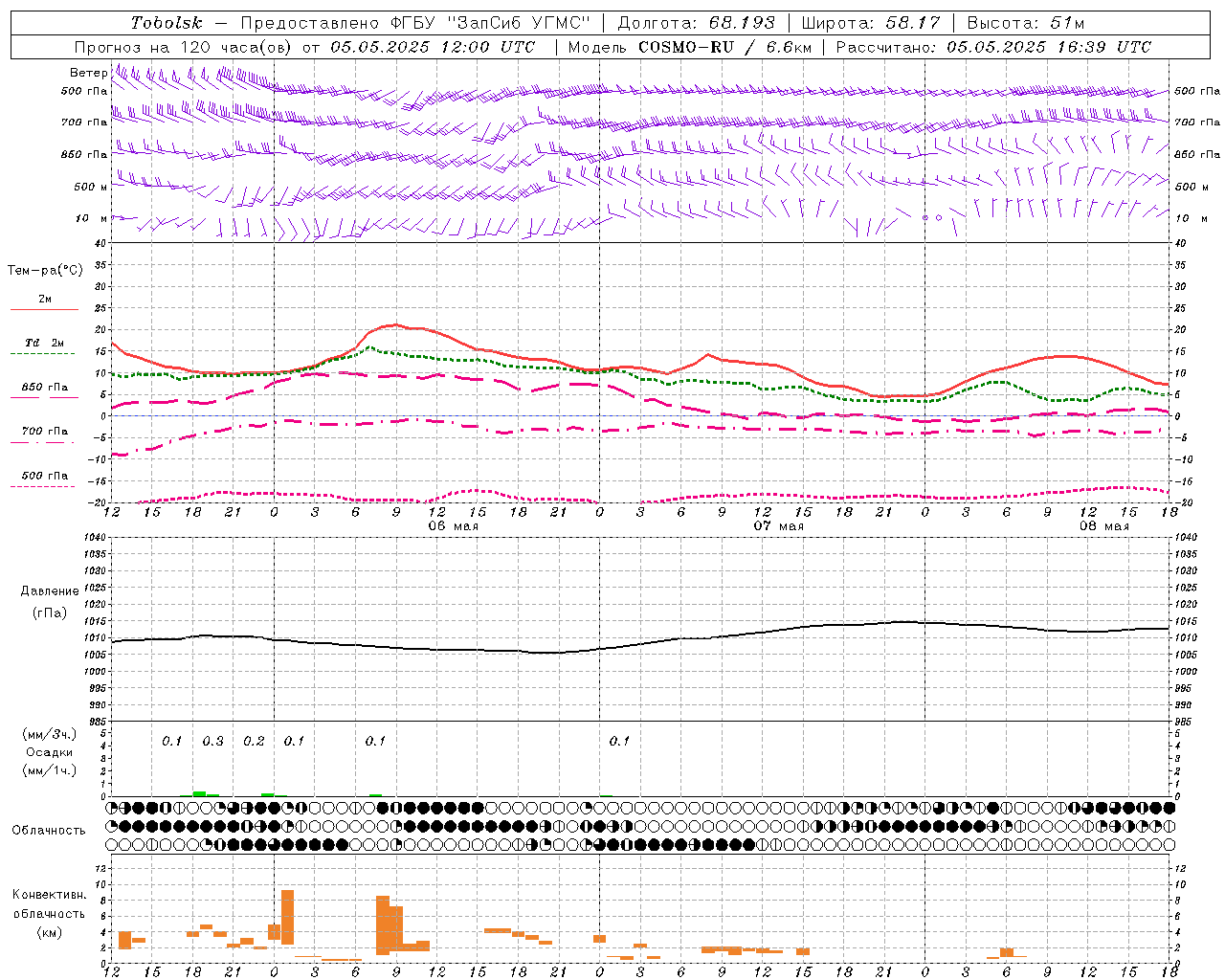Image resolution: width=1225 pixels, height=980 pixels.
Task: Click the 'Рассчитано: 05.05.2025 16:39 UTC' timestamp
Action: (993, 47)
